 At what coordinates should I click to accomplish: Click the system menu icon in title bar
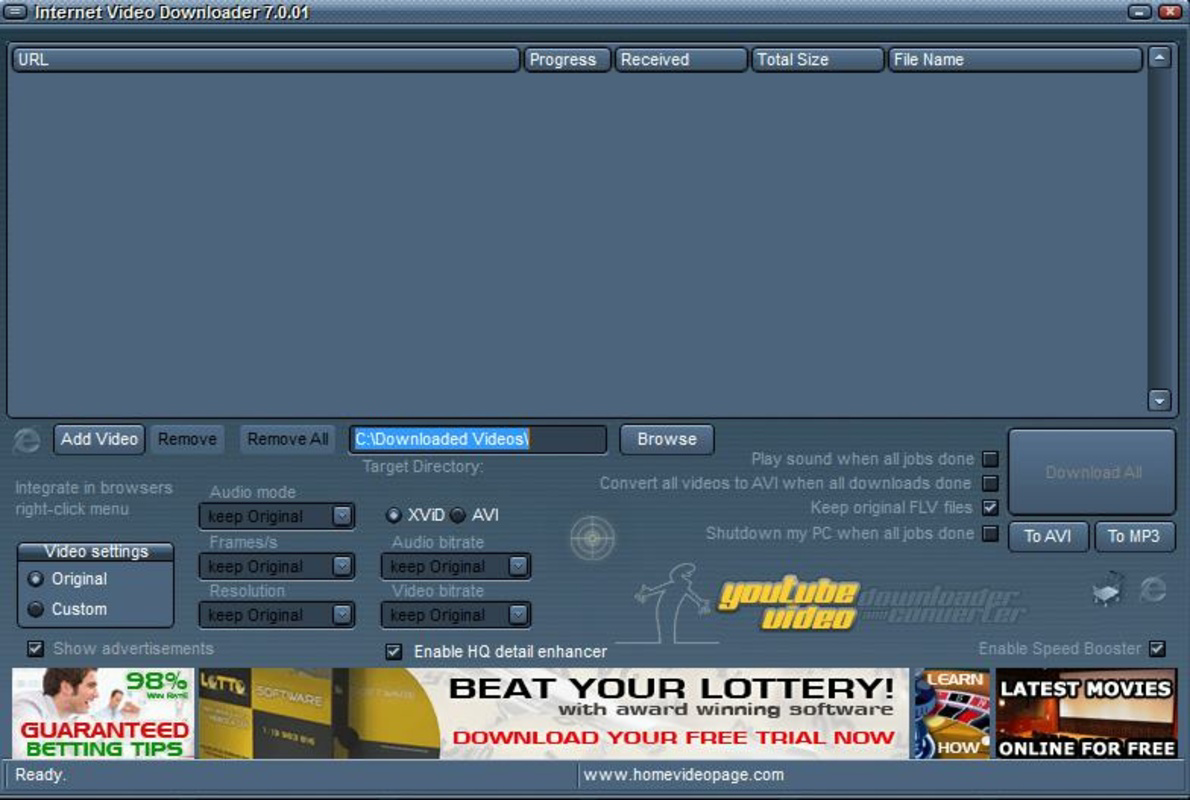click(14, 11)
